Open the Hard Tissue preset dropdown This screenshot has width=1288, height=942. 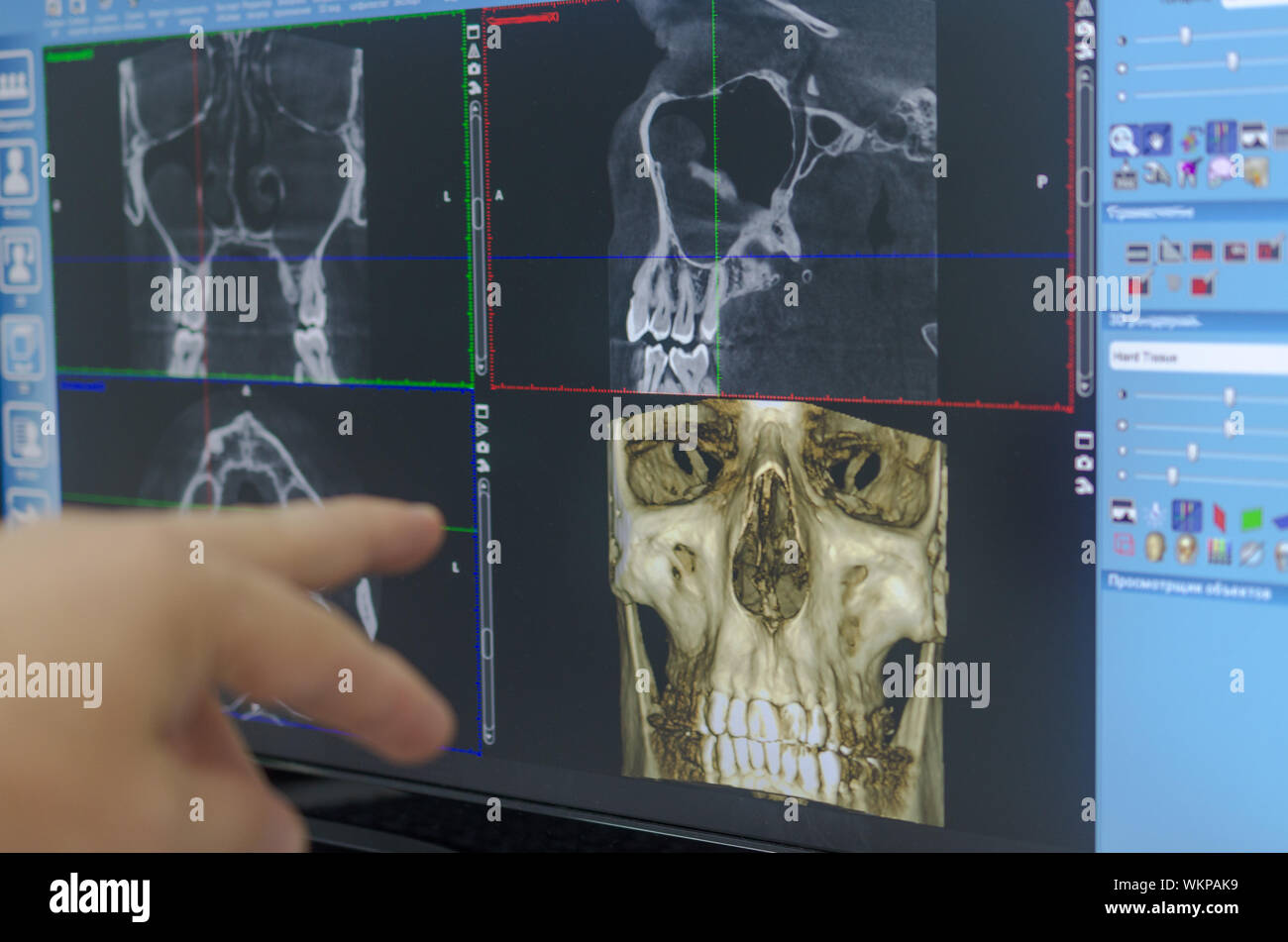pyautogui.click(x=1198, y=358)
